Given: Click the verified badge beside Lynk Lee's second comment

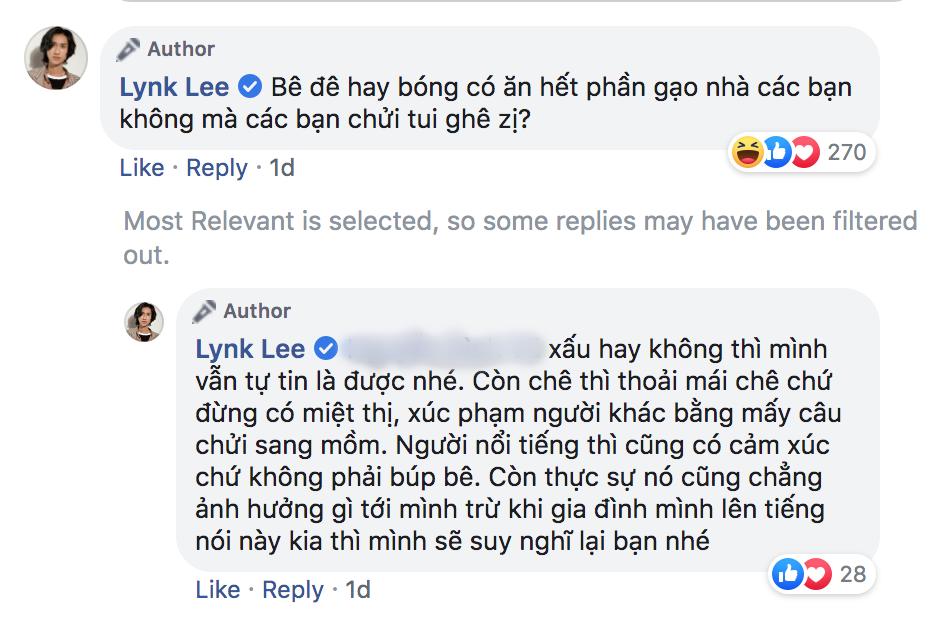Looking at the screenshot, I should click(326, 350).
